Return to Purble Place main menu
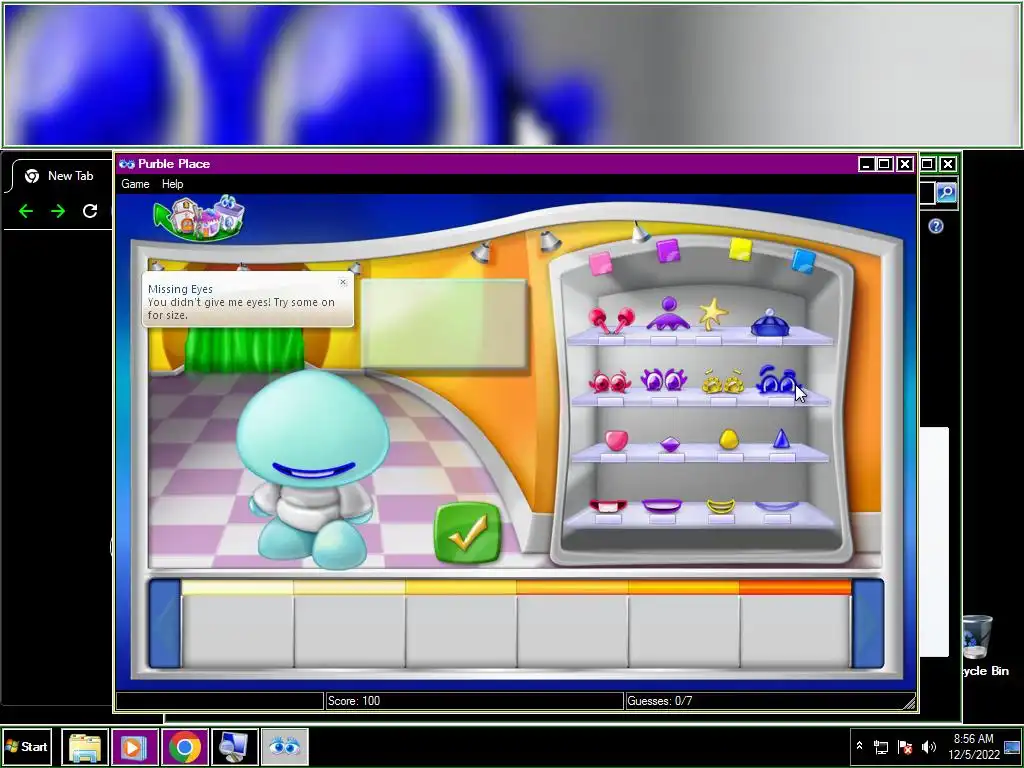The image size is (1024, 768). [x=199, y=218]
